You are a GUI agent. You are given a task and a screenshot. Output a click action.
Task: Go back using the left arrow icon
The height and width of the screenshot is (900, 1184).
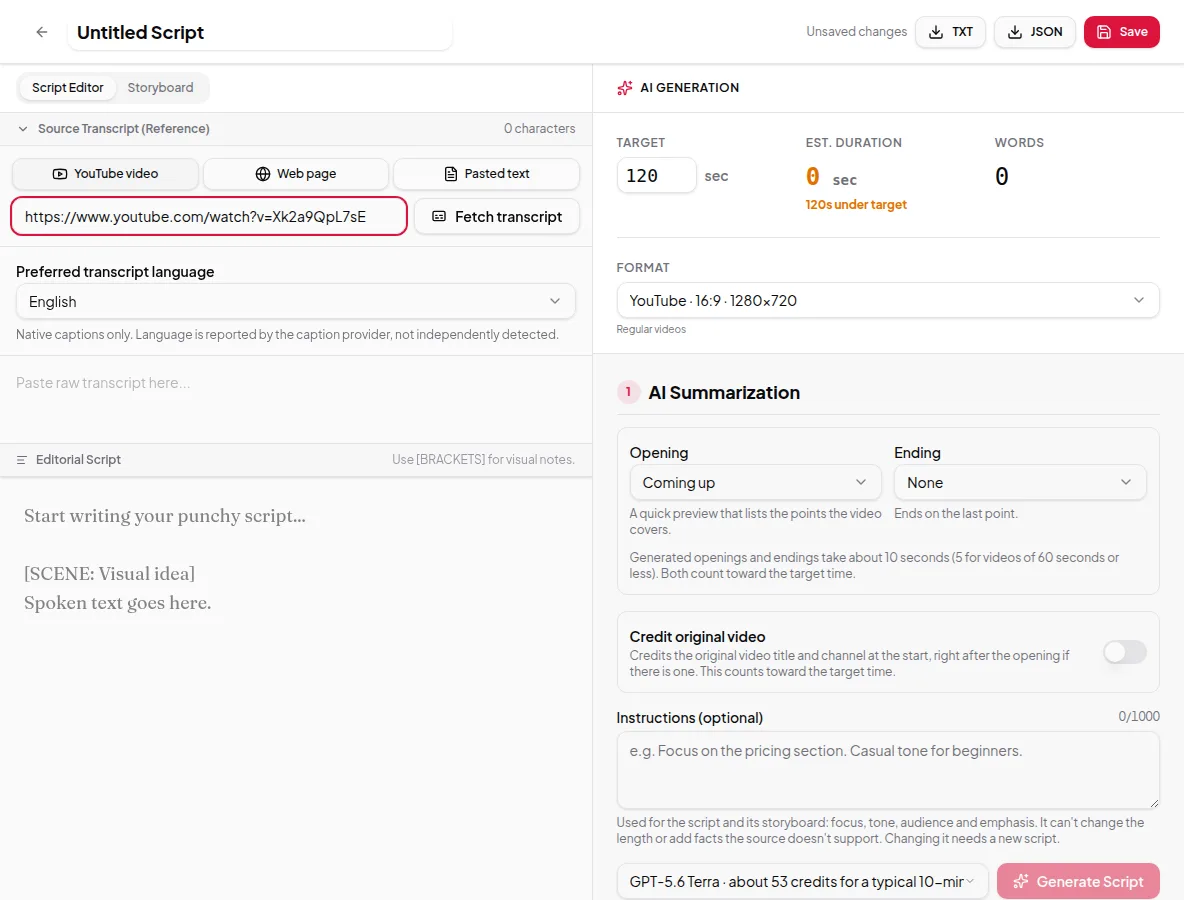tap(42, 32)
